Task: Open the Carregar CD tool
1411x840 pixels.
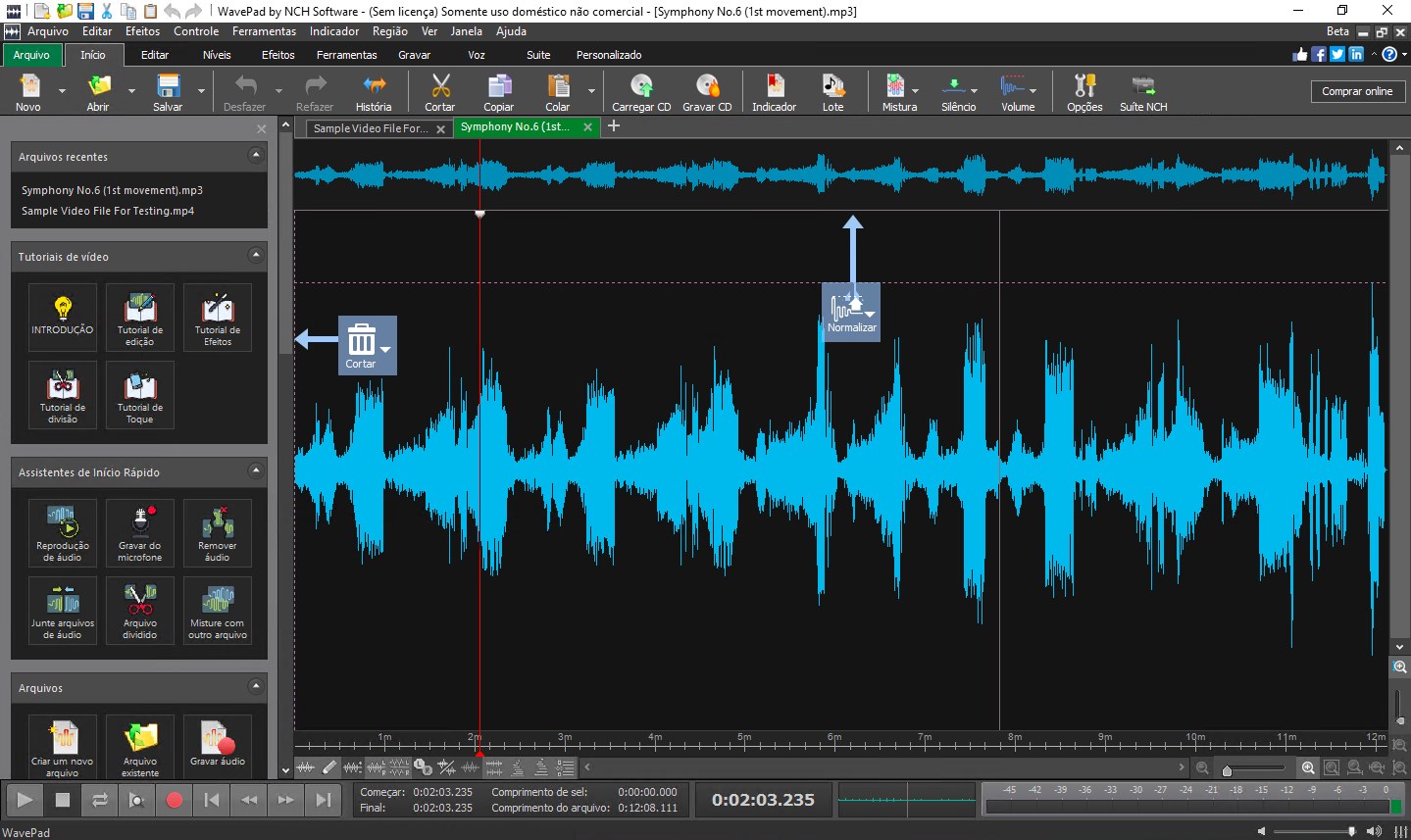Action: coord(640,91)
